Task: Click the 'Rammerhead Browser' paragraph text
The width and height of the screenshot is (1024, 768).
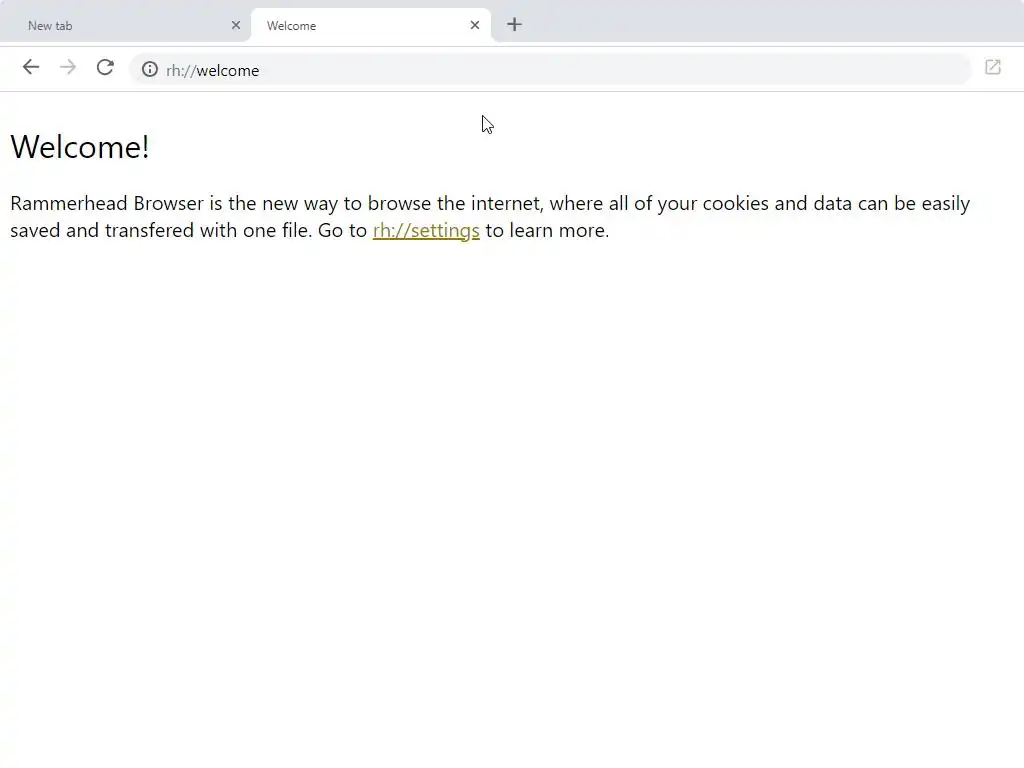Action: (x=490, y=217)
